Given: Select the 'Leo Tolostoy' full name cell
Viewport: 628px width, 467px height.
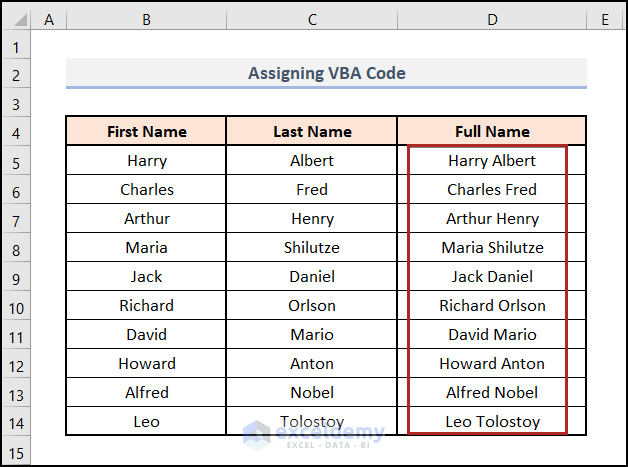Looking at the screenshot, I should (x=491, y=421).
